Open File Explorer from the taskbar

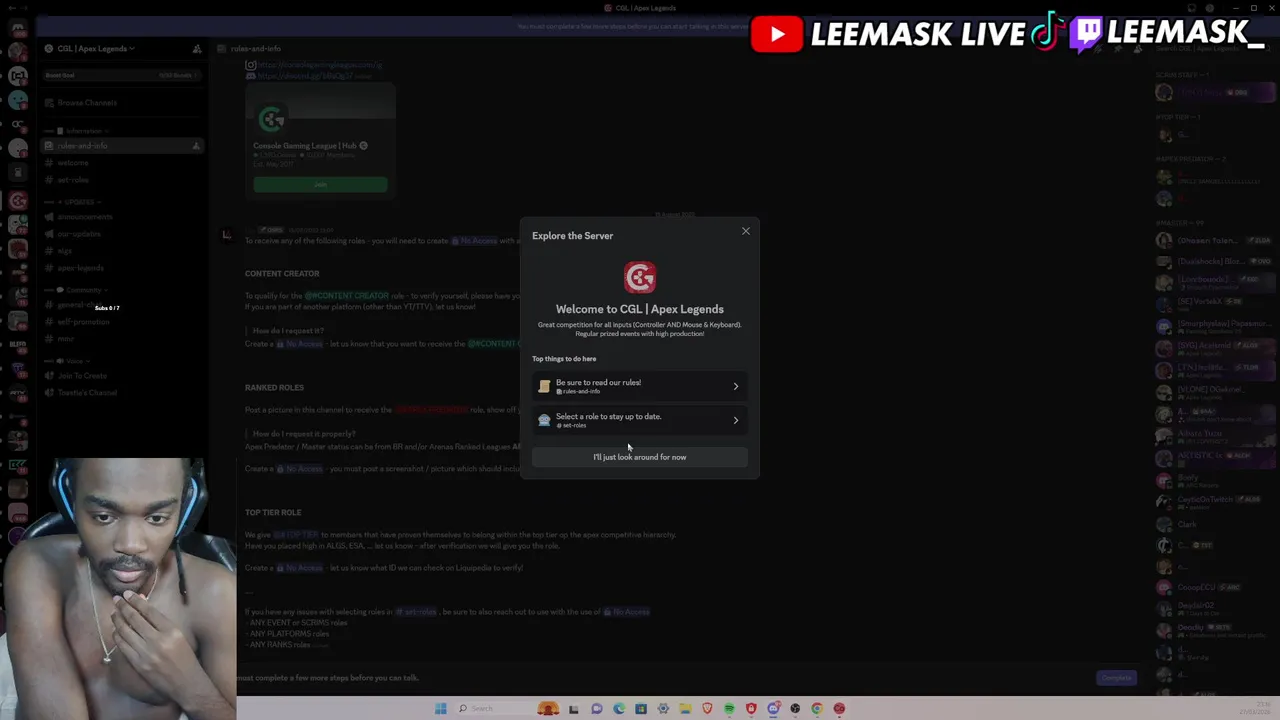coord(685,709)
